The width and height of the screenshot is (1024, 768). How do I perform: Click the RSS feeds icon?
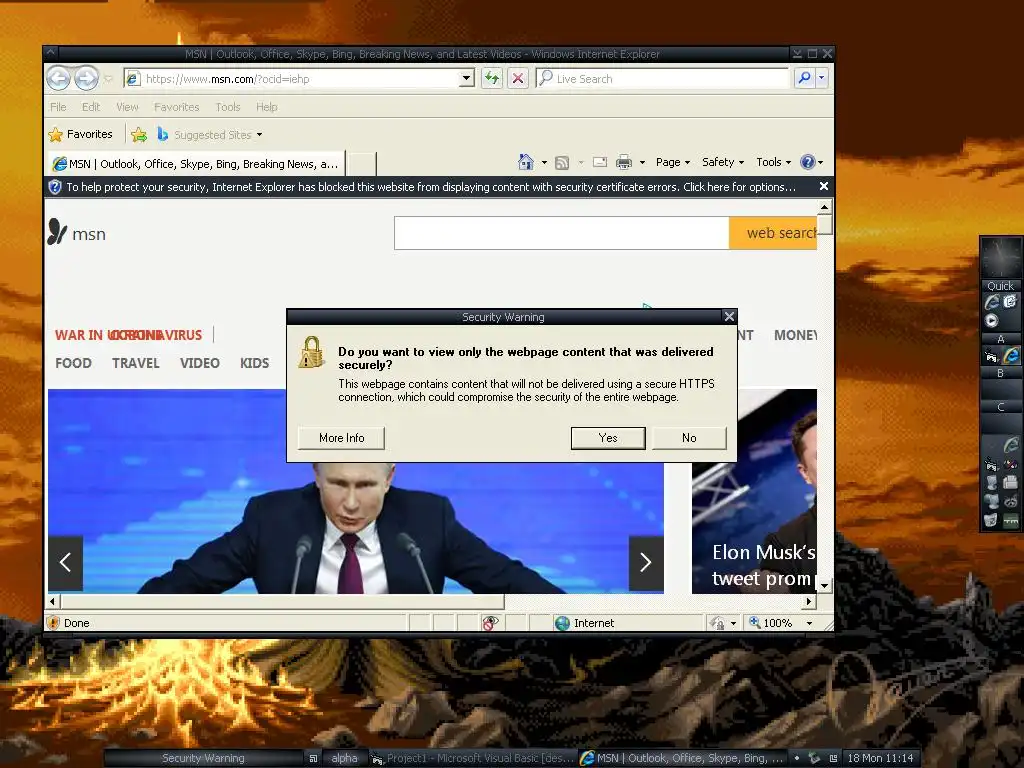[562, 163]
